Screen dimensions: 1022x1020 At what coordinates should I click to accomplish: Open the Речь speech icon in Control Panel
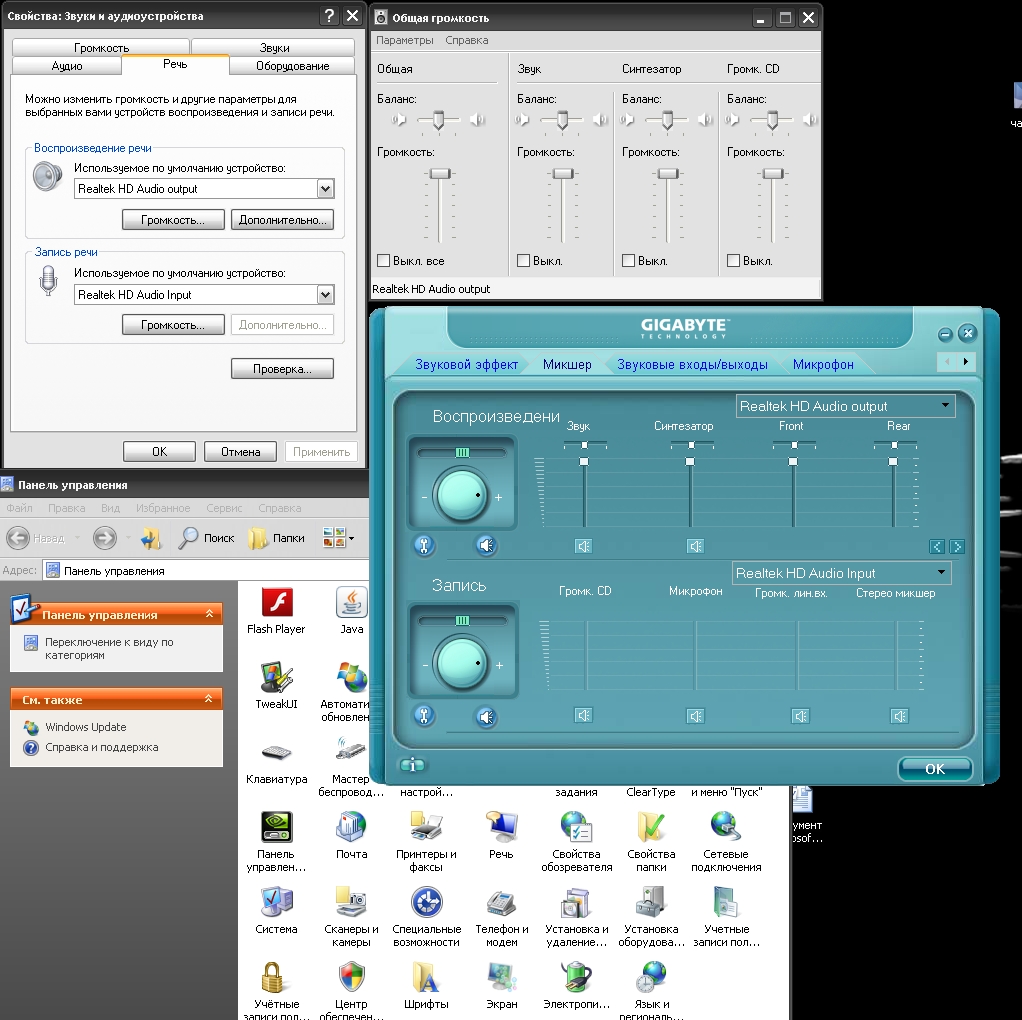(x=501, y=827)
